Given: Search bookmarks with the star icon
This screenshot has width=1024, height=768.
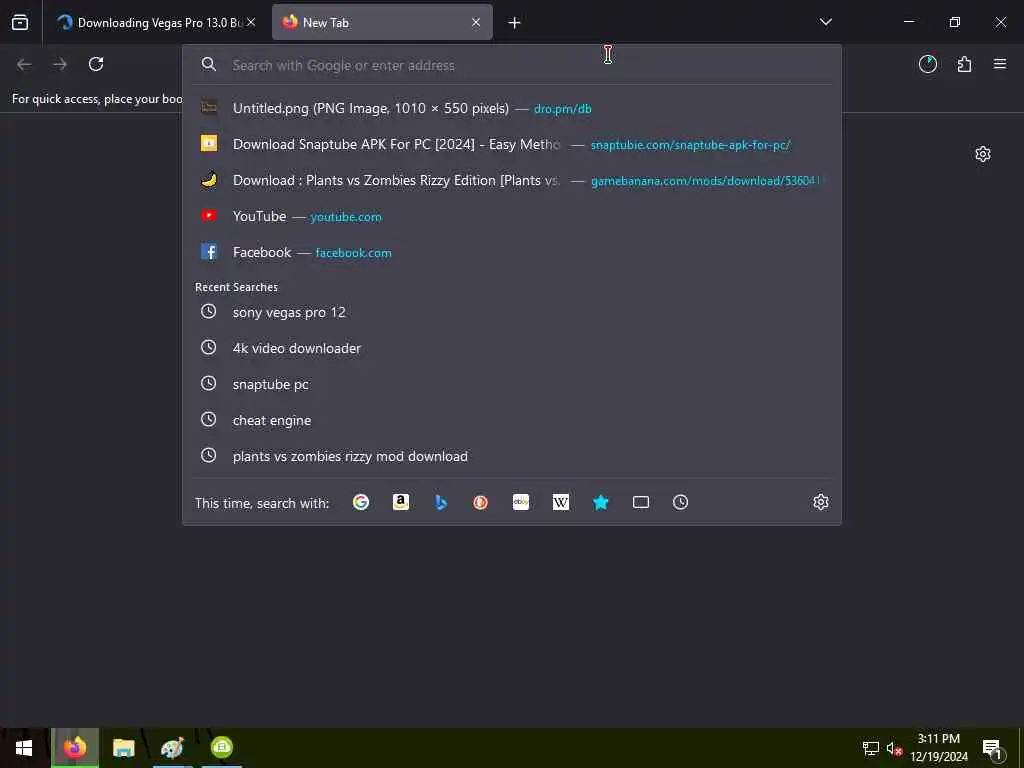Looking at the screenshot, I should (601, 502).
